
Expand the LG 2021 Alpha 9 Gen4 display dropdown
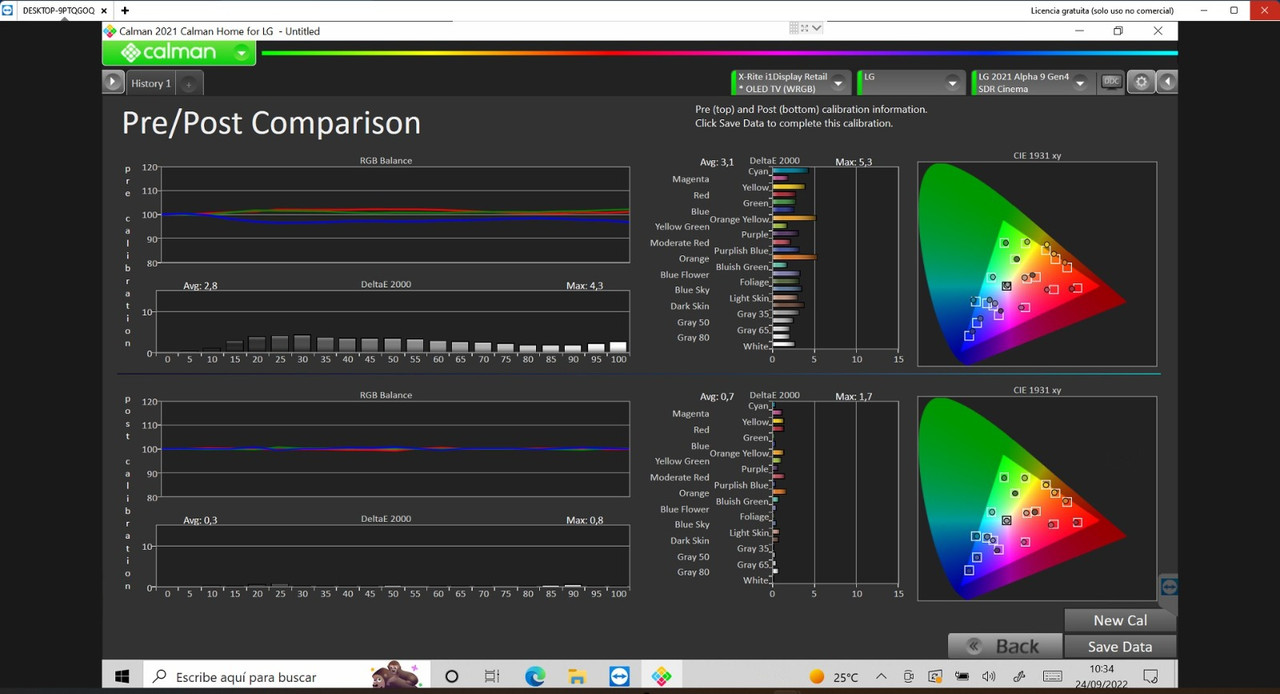point(1080,82)
